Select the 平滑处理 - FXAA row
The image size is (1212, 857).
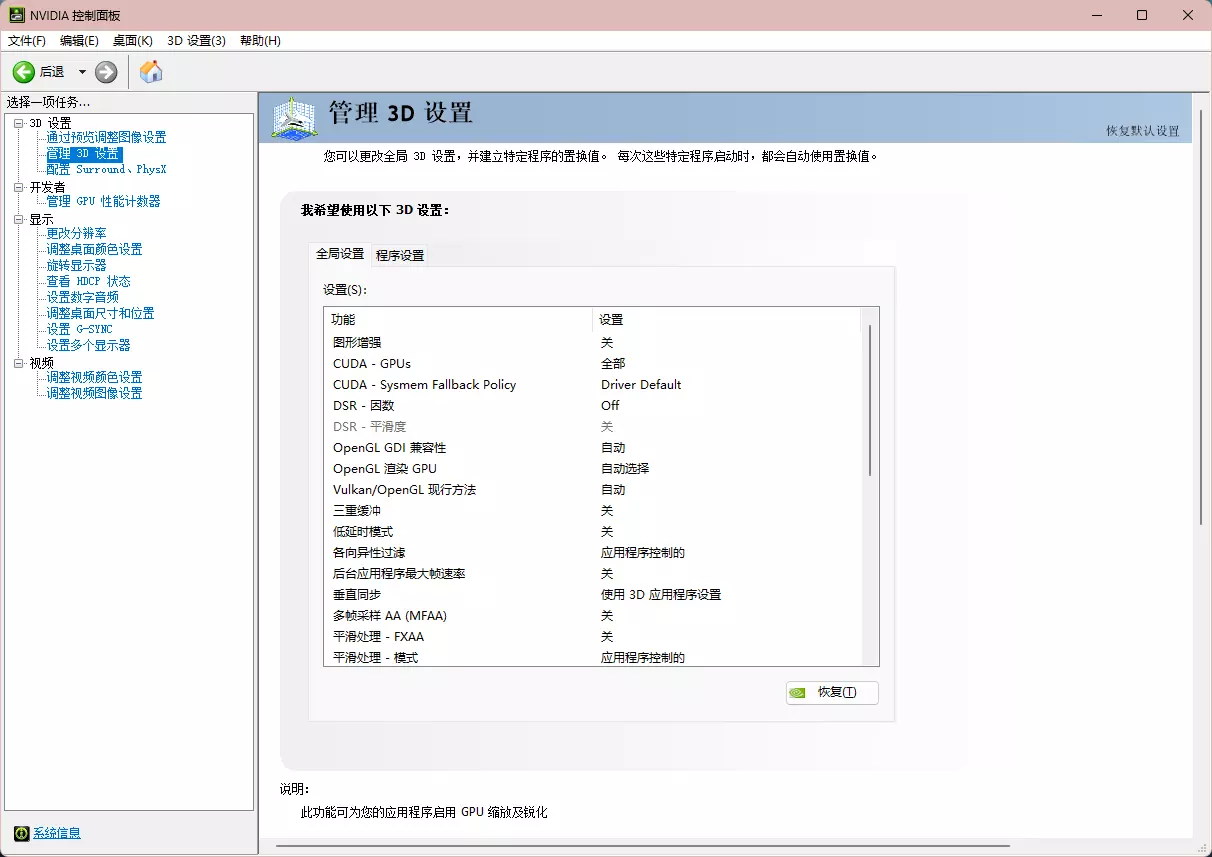point(592,636)
